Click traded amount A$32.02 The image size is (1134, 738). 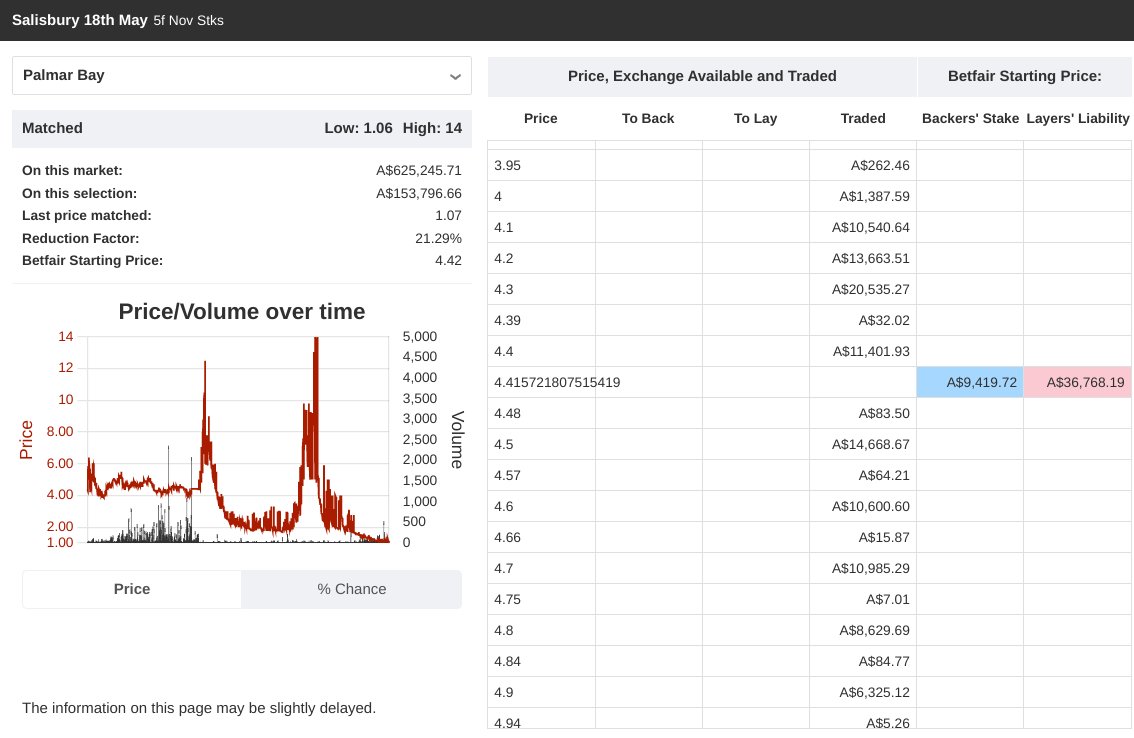coord(884,321)
